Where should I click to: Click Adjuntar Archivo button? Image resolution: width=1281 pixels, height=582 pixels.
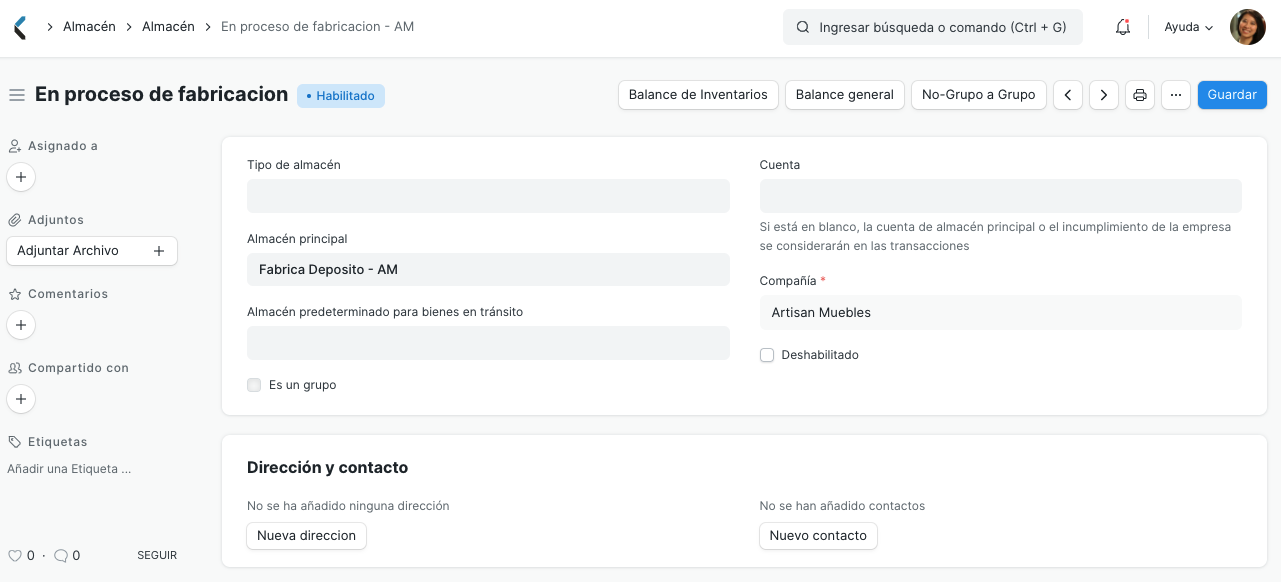tap(92, 251)
